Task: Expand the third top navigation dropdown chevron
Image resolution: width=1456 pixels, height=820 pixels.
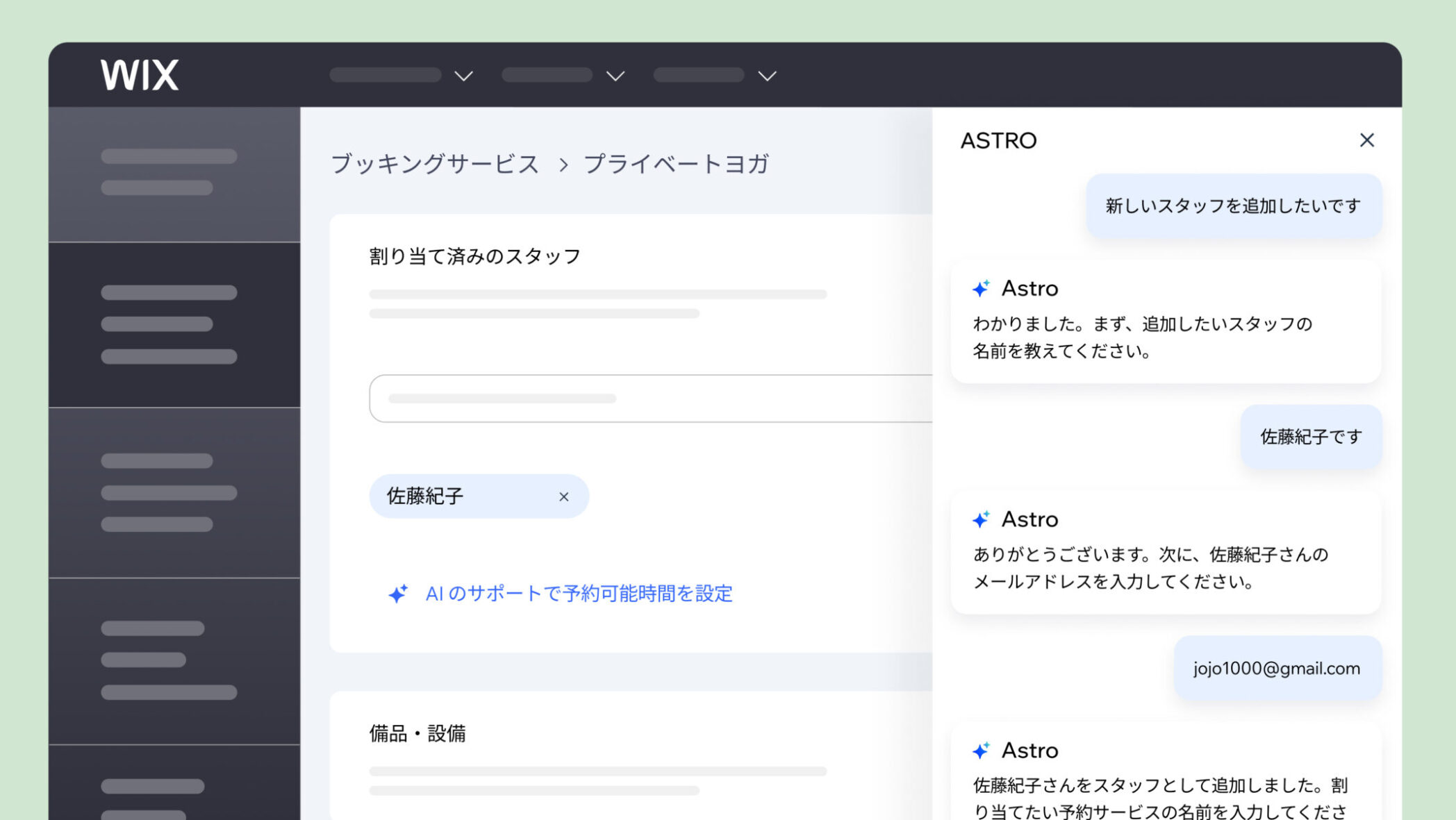Action: pyautogui.click(x=767, y=76)
